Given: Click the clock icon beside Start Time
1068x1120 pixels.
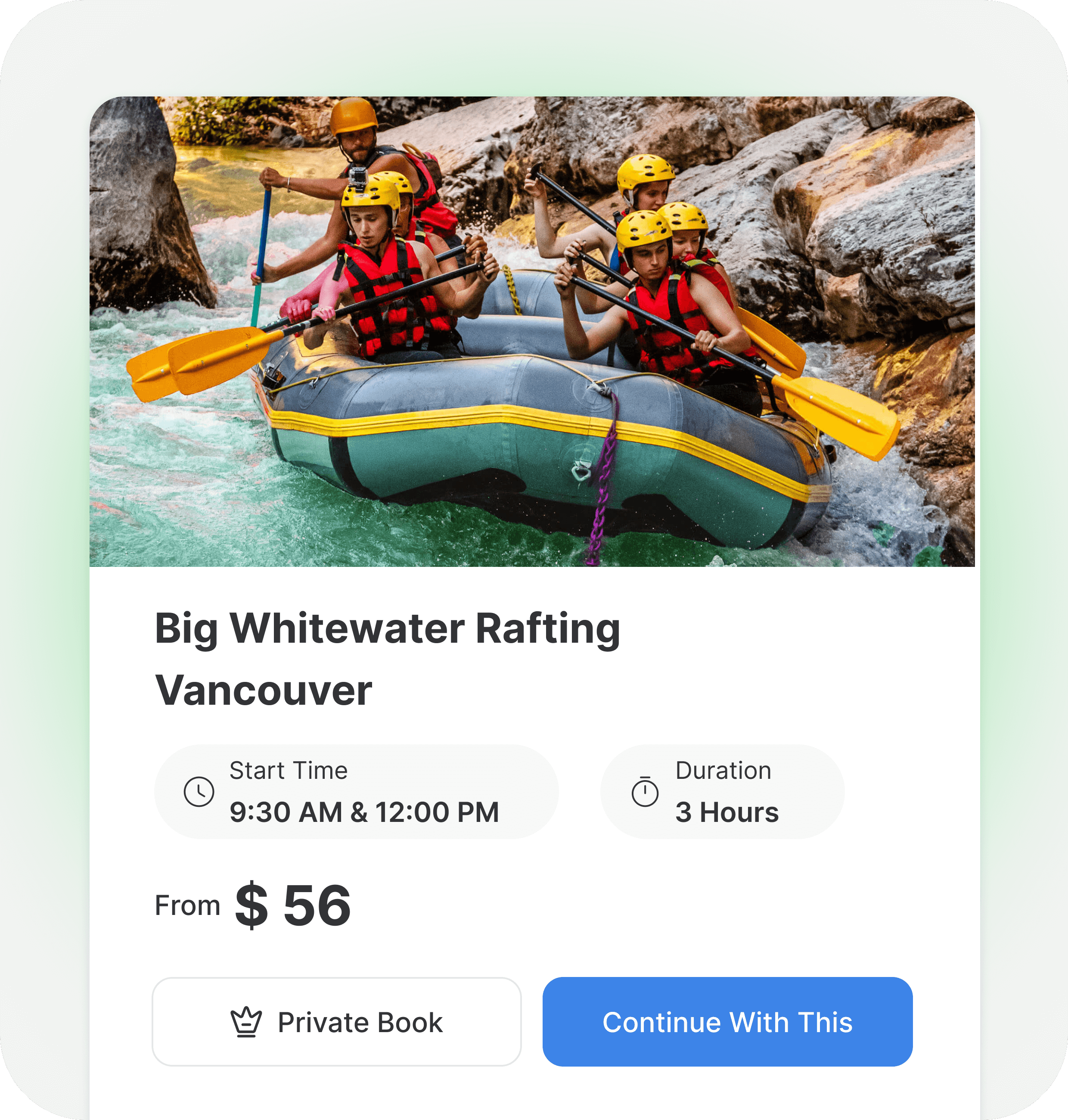Looking at the screenshot, I should (199, 791).
